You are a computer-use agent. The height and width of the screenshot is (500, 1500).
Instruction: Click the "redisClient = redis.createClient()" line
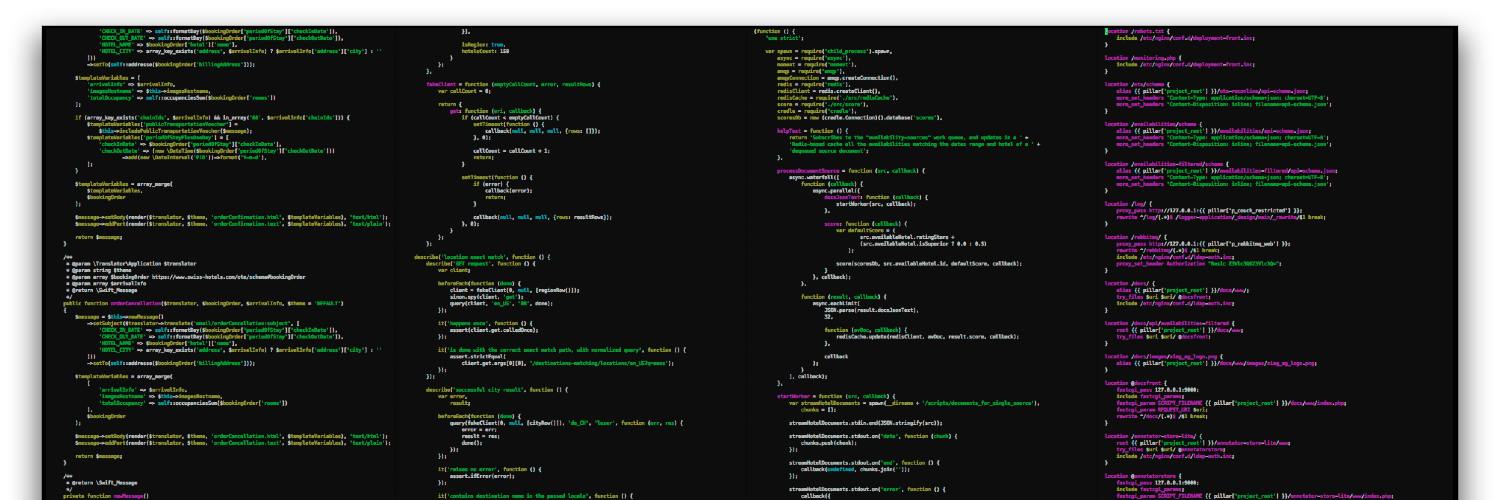click(829, 91)
